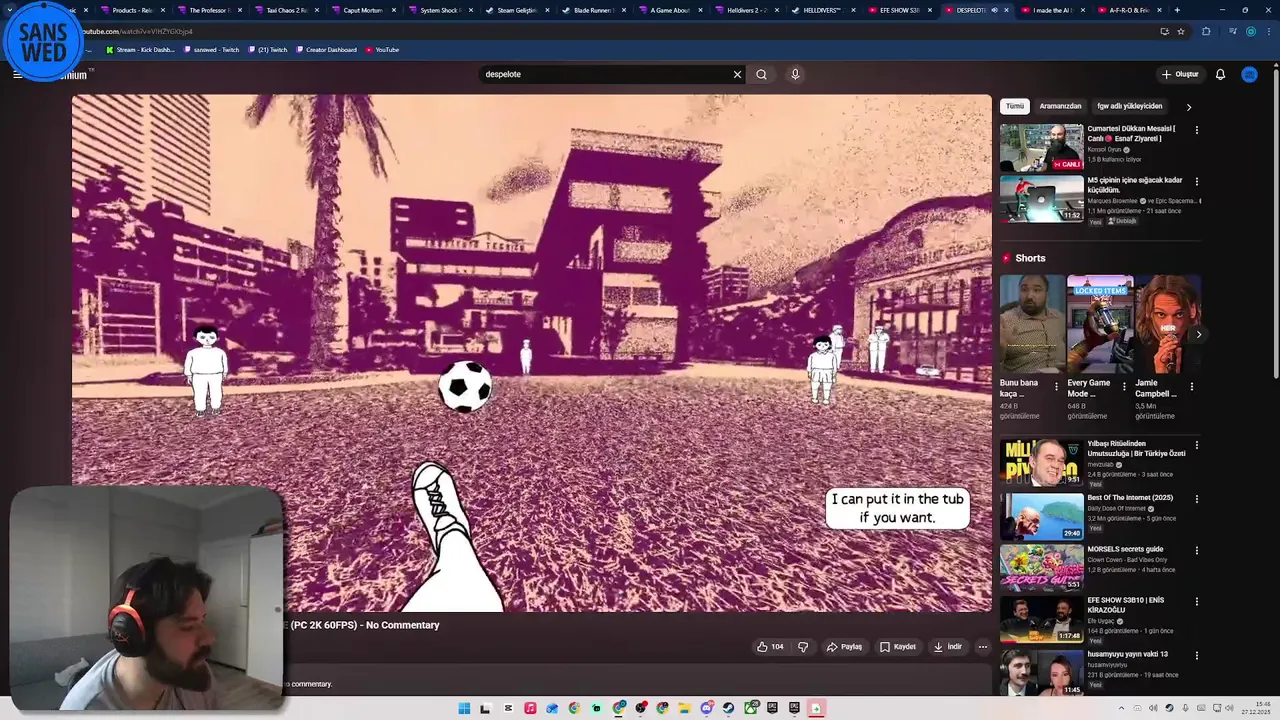Select the Aramanızdan filter chip
This screenshot has height=720, width=1280.
[x=1060, y=106]
